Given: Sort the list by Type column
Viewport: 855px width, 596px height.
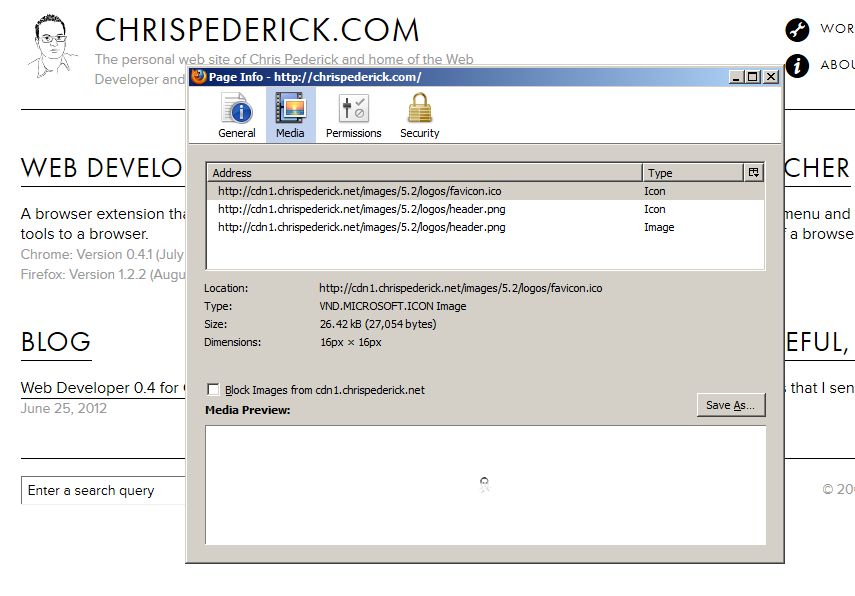Looking at the screenshot, I should [691, 173].
